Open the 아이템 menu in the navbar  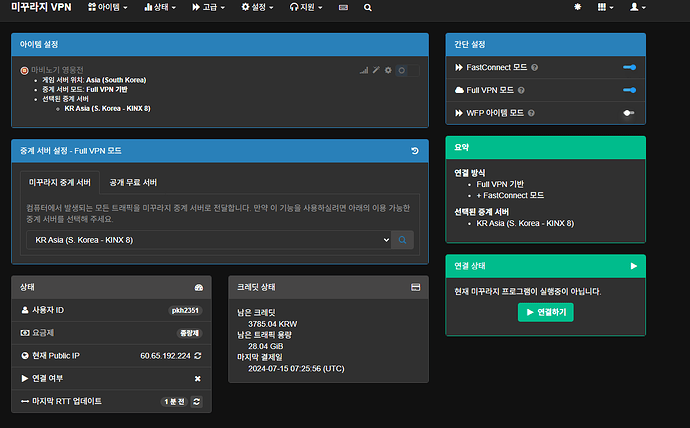tap(108, 7)
